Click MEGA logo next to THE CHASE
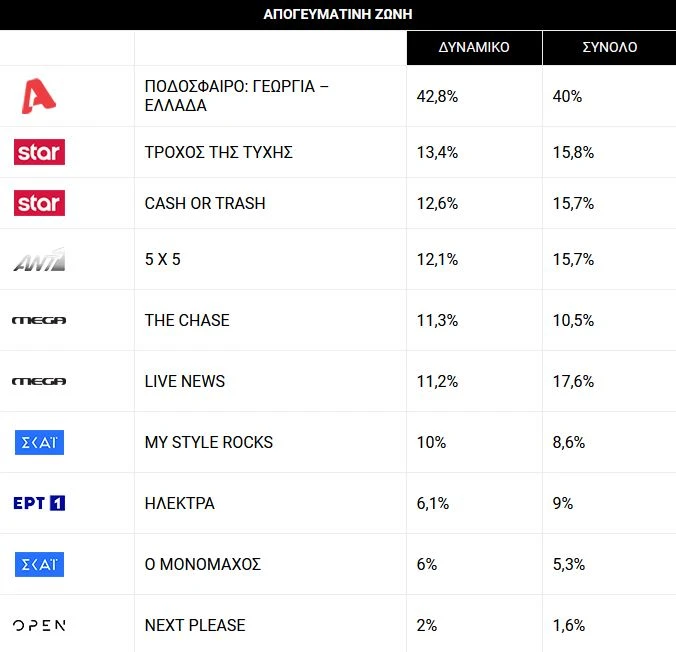The width and height of the screenshot is (676, 652). (39, 320)
